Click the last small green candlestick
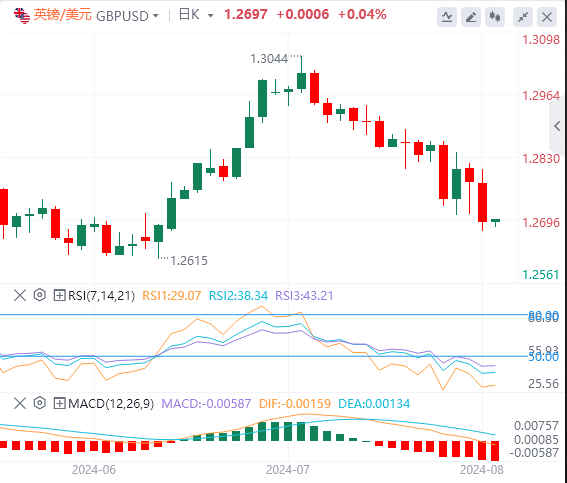This screenshot has width=567, height=483. point(495,222)
